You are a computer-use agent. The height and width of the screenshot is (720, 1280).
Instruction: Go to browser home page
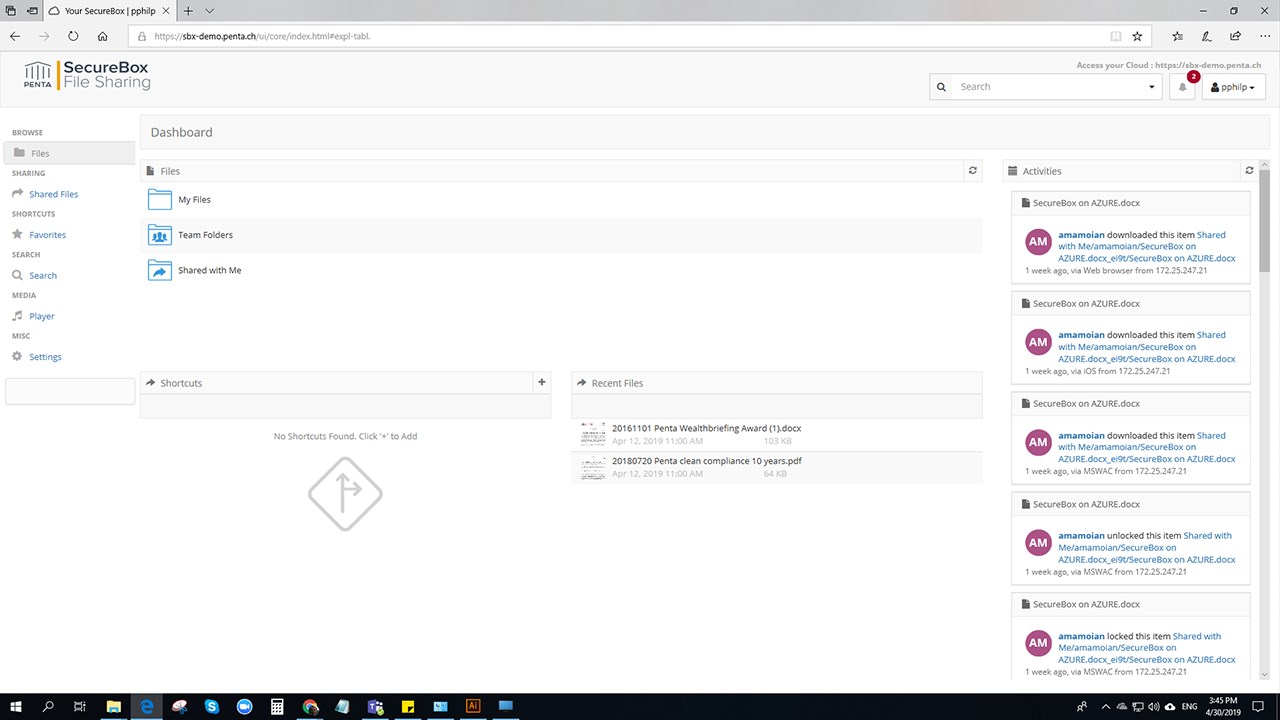pyautogui.click(x=102, y=36)
